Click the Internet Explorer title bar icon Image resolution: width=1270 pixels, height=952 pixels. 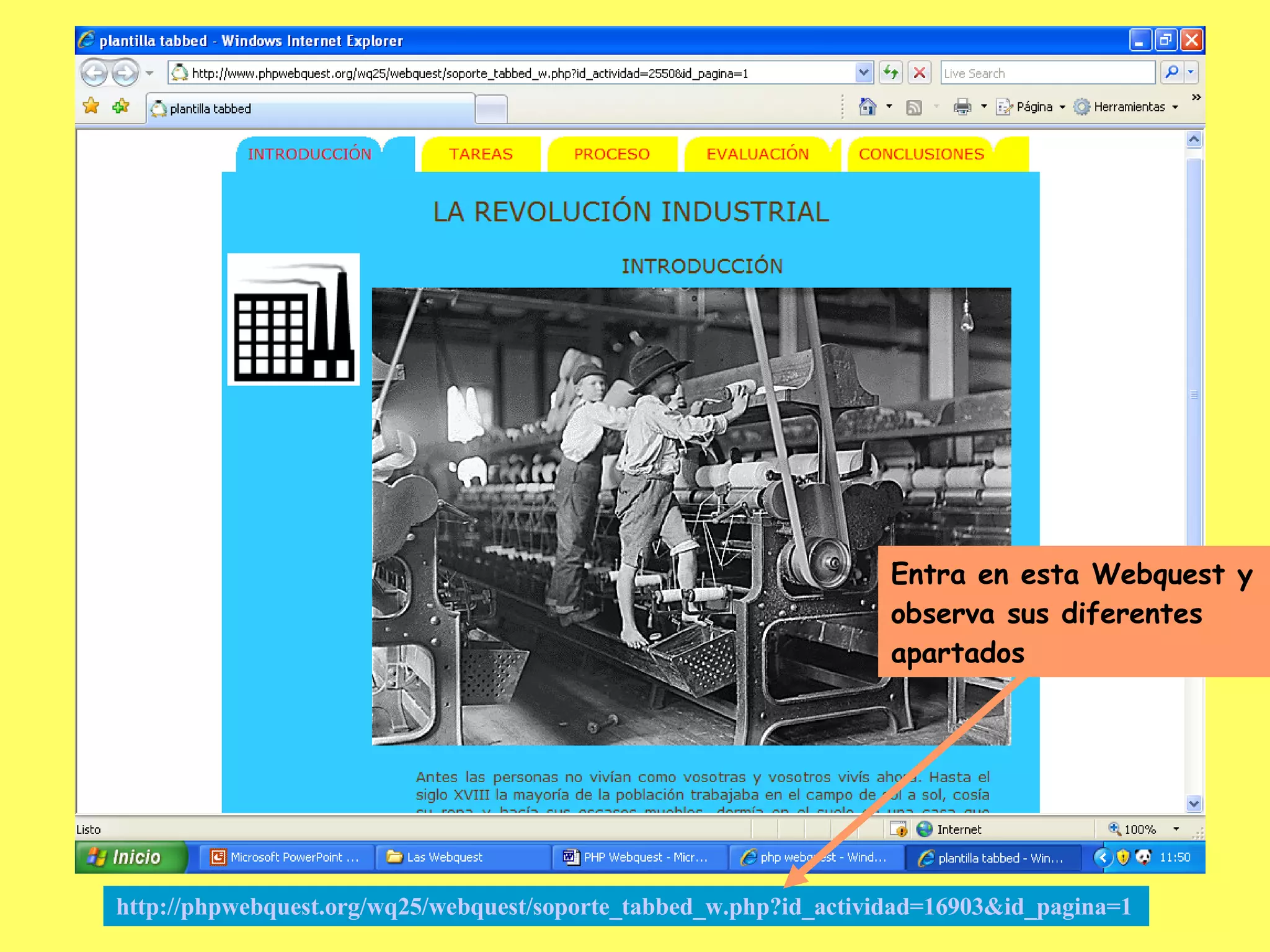87,40
